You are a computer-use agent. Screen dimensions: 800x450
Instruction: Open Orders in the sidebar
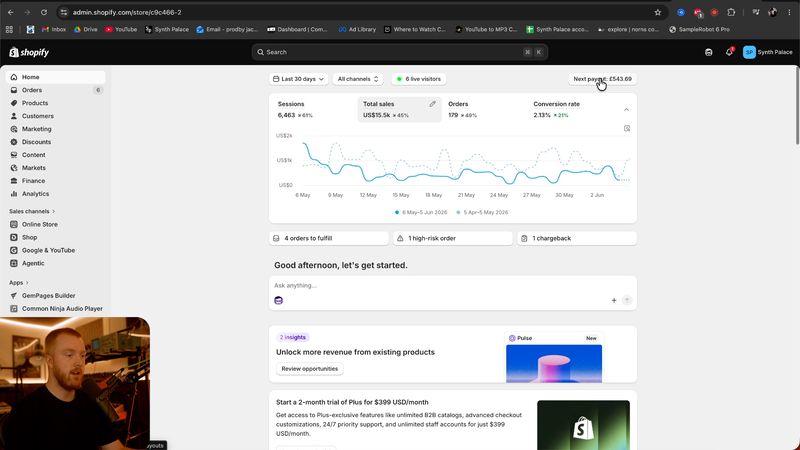point(56,90)
